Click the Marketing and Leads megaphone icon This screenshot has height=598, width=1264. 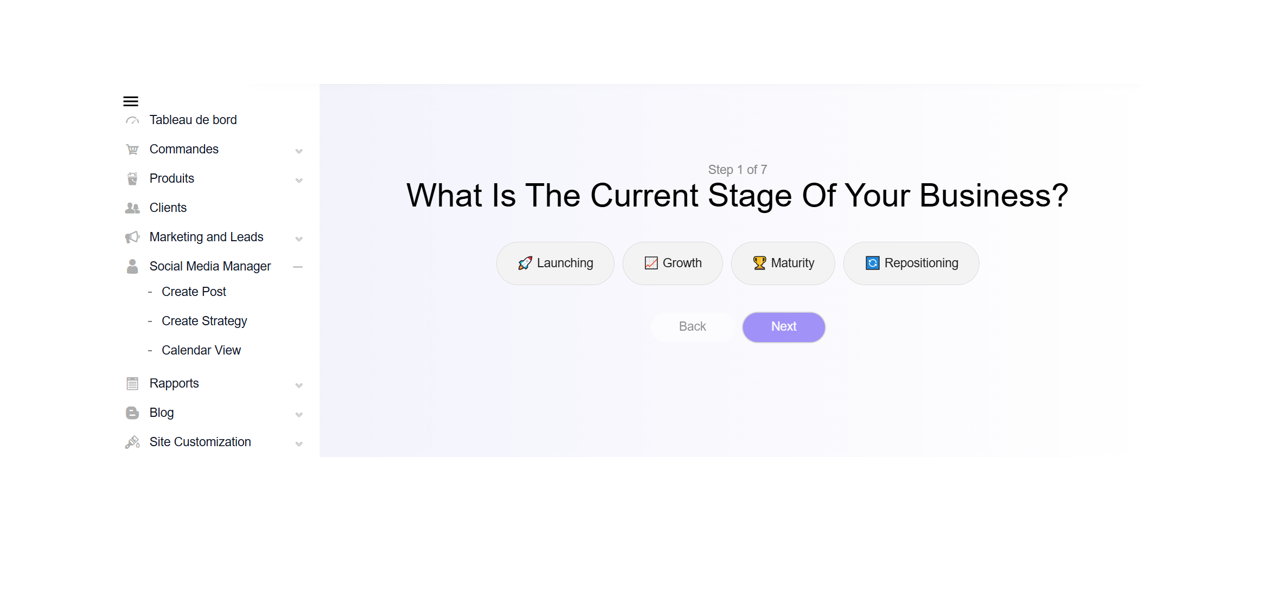132,238
